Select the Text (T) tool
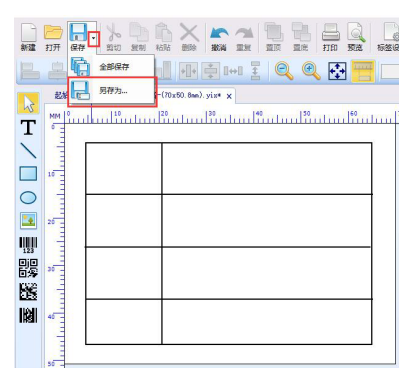This screenshot has height=382, width=420. 28,127
